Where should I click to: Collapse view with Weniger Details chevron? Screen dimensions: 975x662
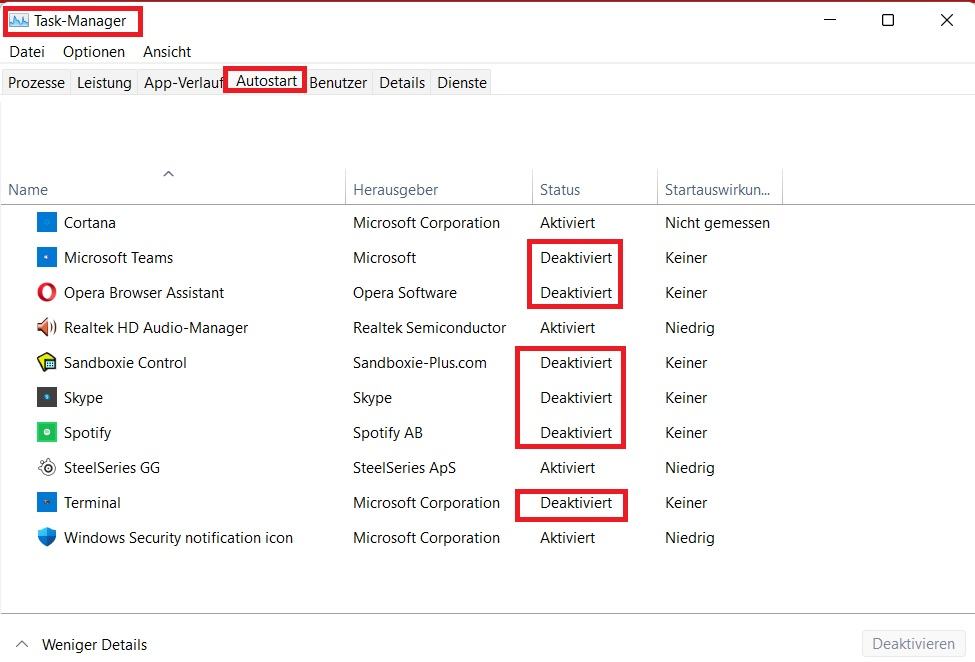22,644
